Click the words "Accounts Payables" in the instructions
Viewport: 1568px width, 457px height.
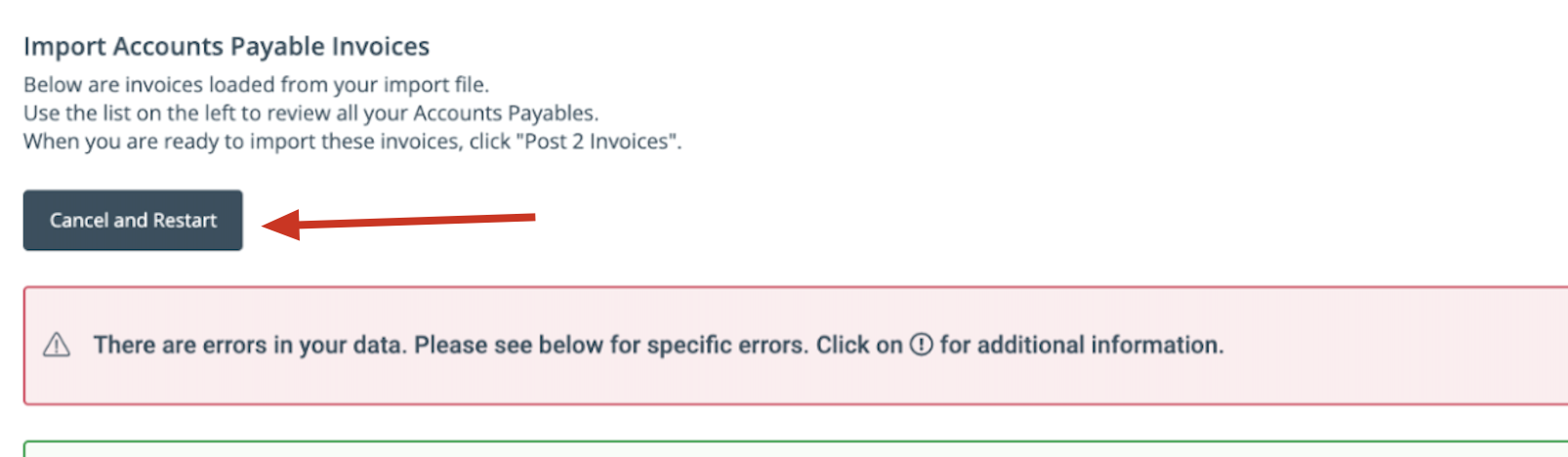point(505,113)
